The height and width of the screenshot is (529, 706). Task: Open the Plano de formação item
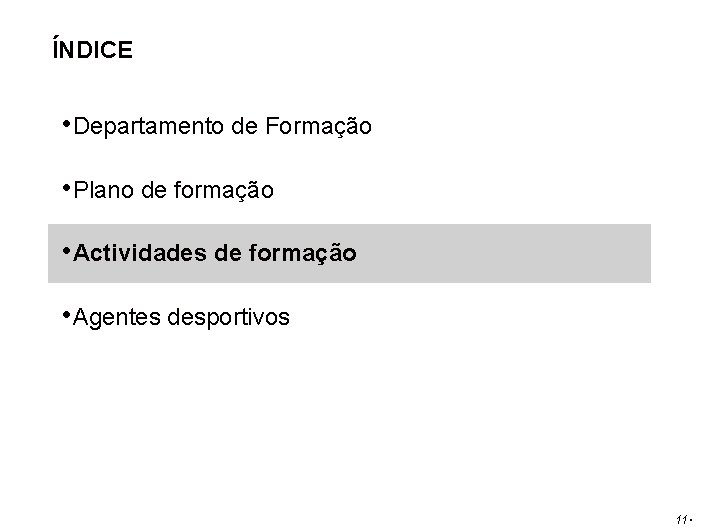tap(173, 190)
